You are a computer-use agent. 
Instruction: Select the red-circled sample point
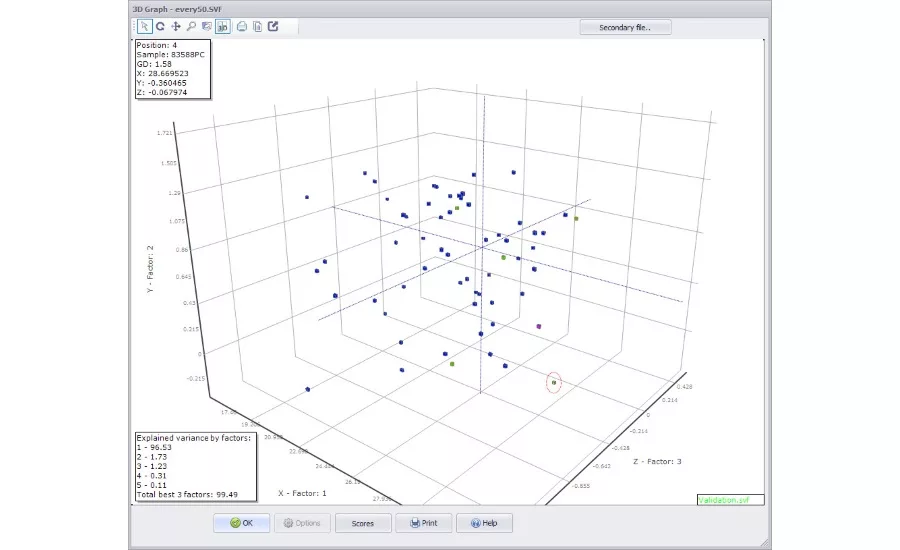tap(554, 382)
